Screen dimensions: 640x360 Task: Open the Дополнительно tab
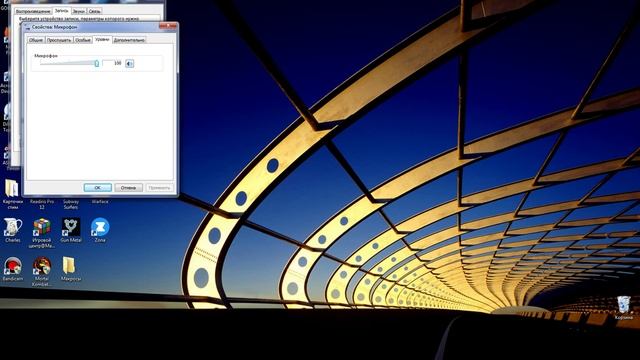(129, 40)
